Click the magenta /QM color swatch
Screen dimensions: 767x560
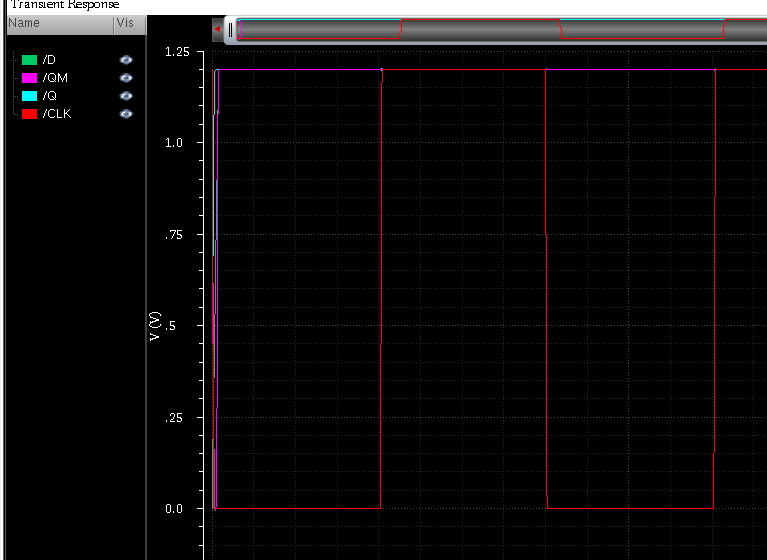(x=29, y=78)
